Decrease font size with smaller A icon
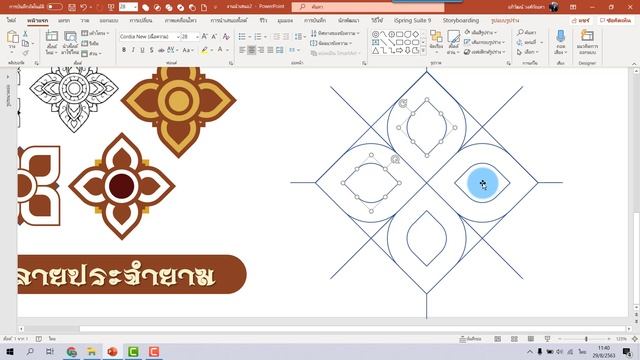 click(x=214, y=37)
